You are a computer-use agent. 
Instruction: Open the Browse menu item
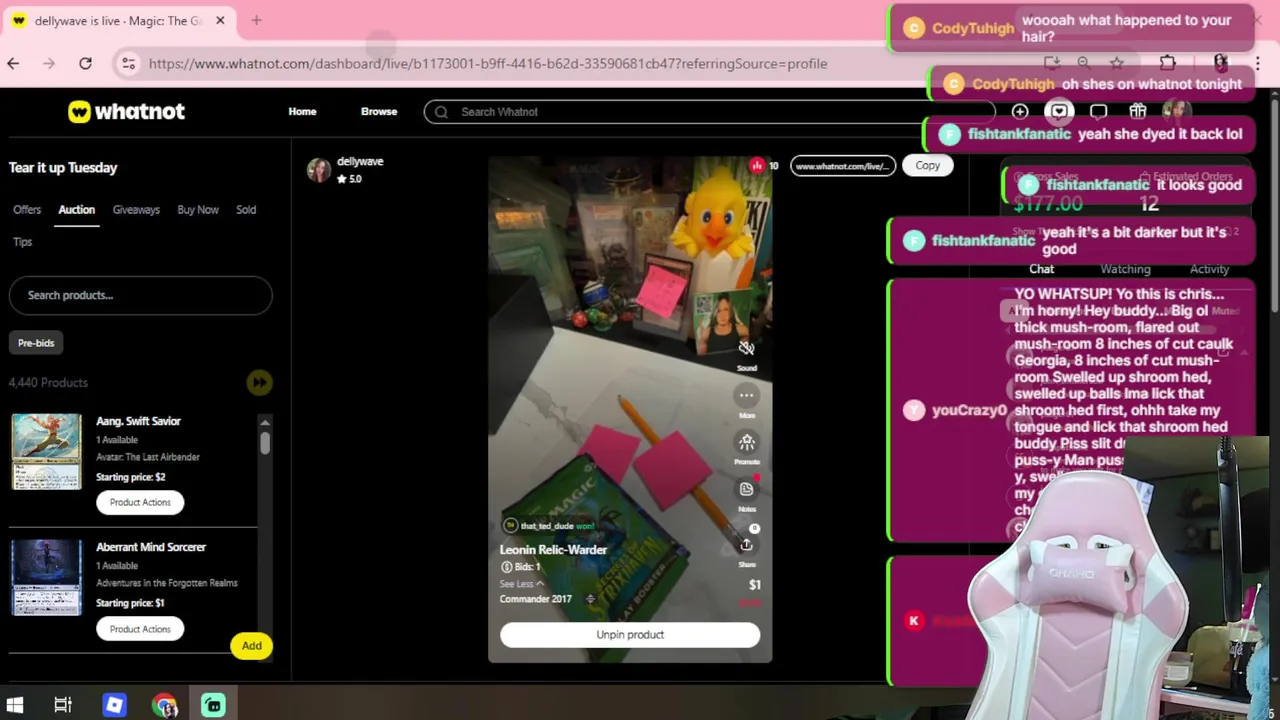pos(379,111)
